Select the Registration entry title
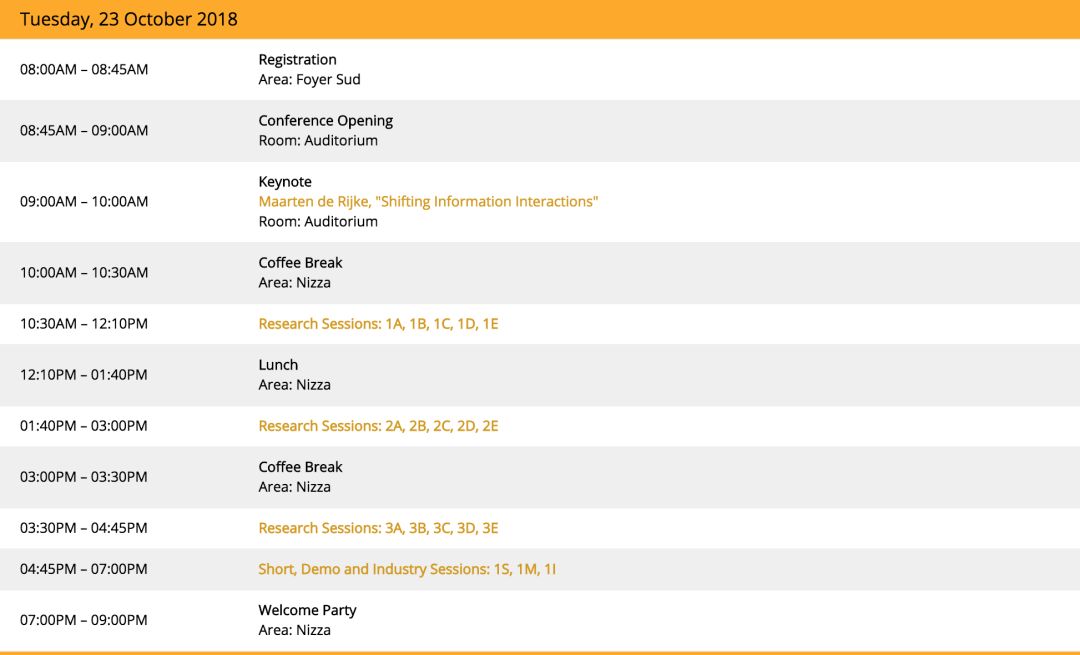This screenshot has width=1080, height=655. pos(297,60)
